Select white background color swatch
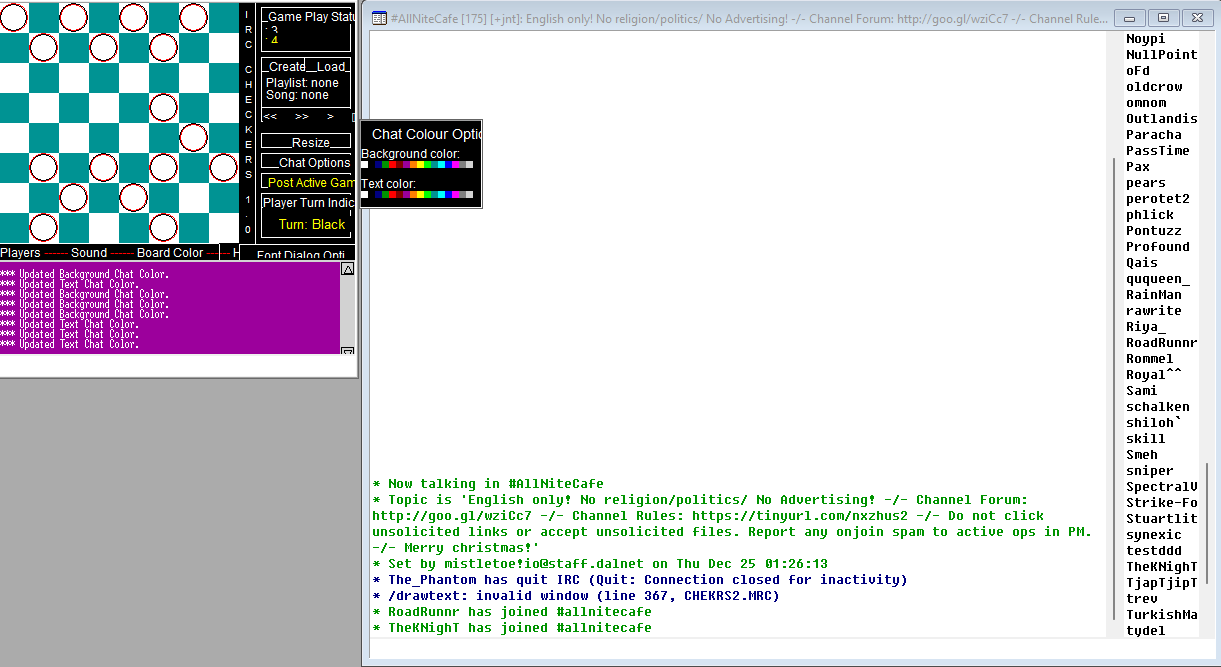Screen dimensions: 1221x667 (x=364, y=165)
